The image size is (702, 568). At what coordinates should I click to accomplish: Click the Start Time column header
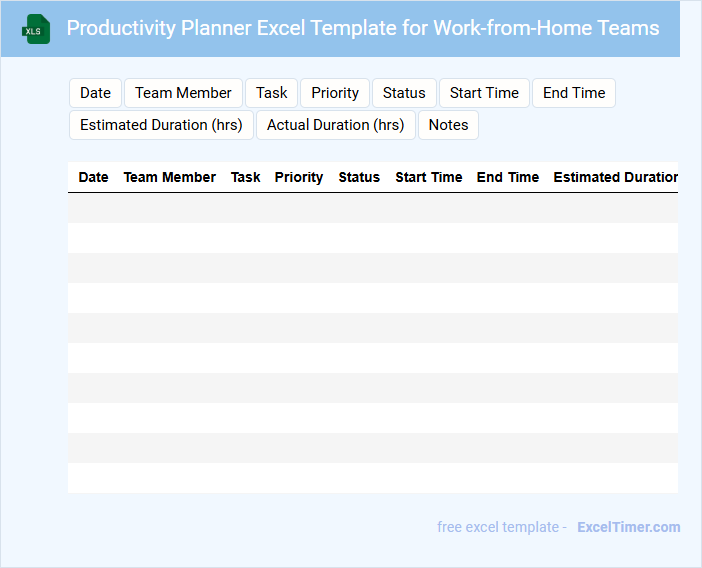(428, 177)
